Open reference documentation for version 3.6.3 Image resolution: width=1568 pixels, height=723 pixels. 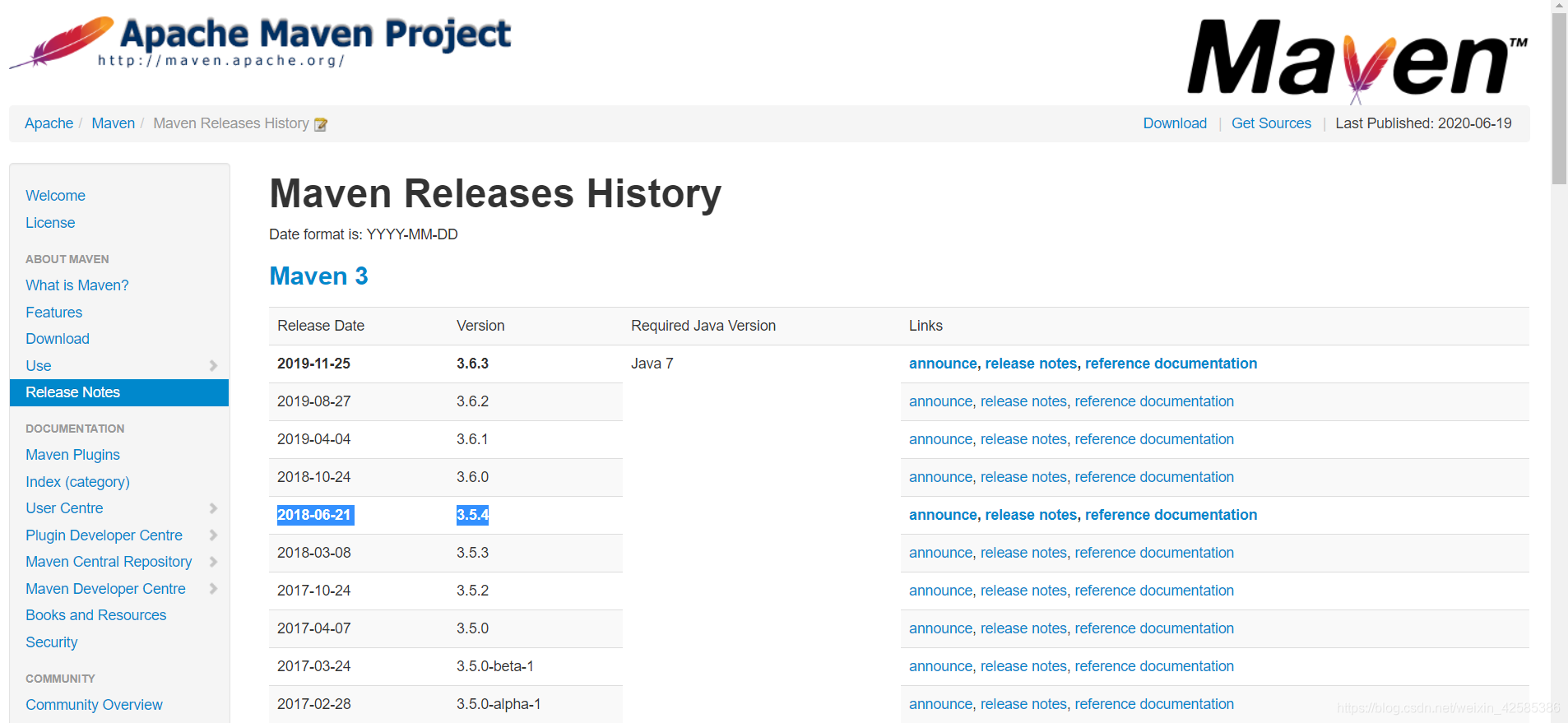(1171, 364)
